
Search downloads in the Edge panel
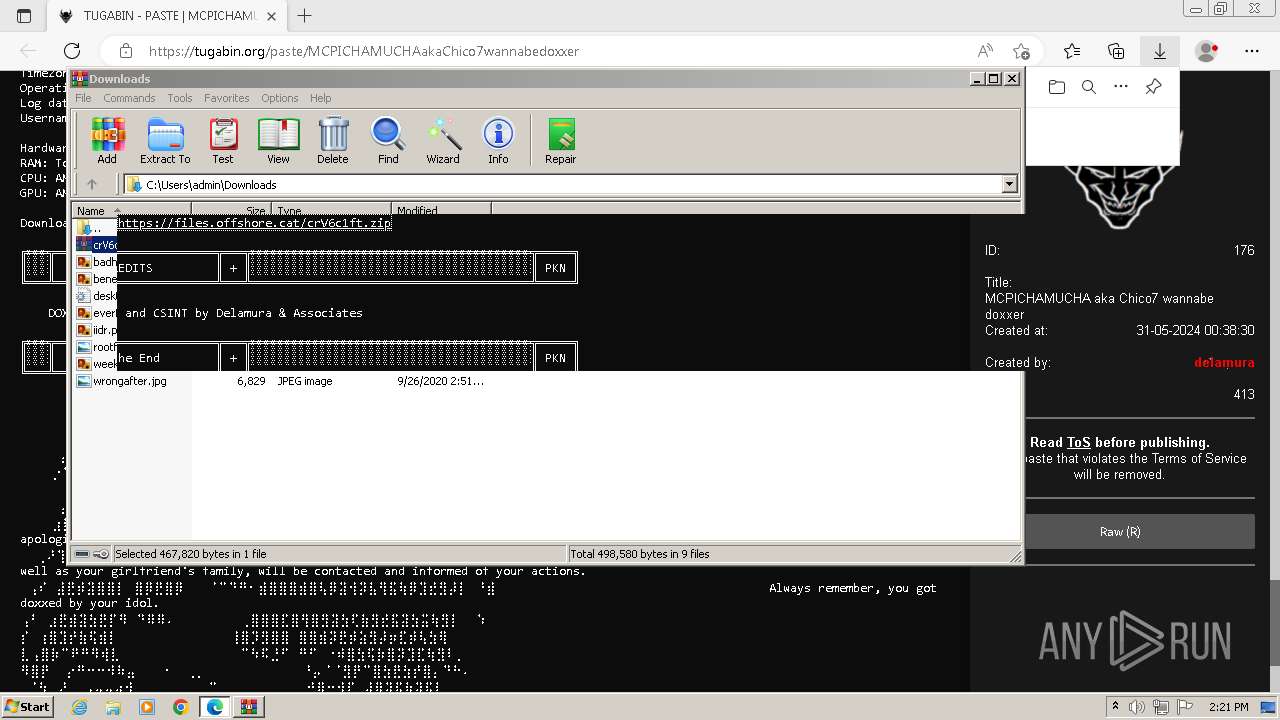[1089, 87]
